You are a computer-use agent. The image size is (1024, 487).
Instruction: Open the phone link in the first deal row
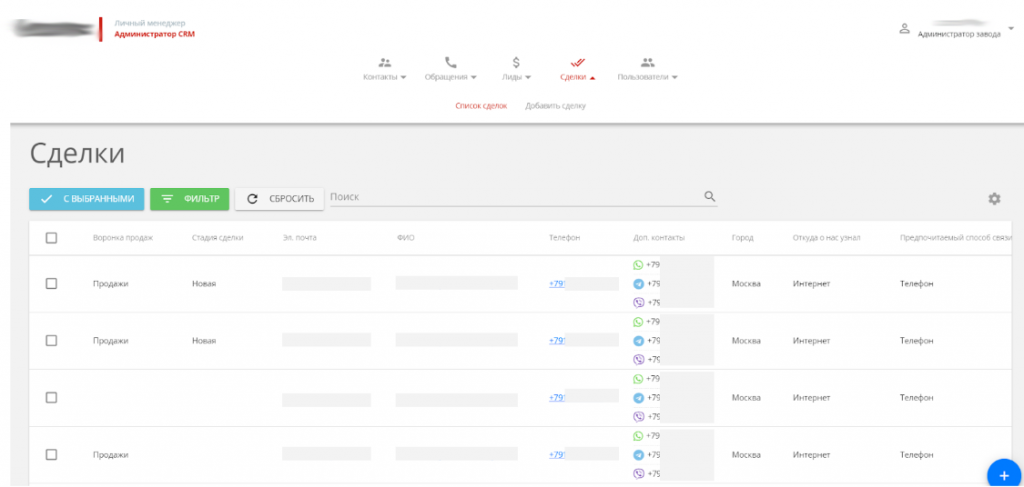(x=557, y=284)
